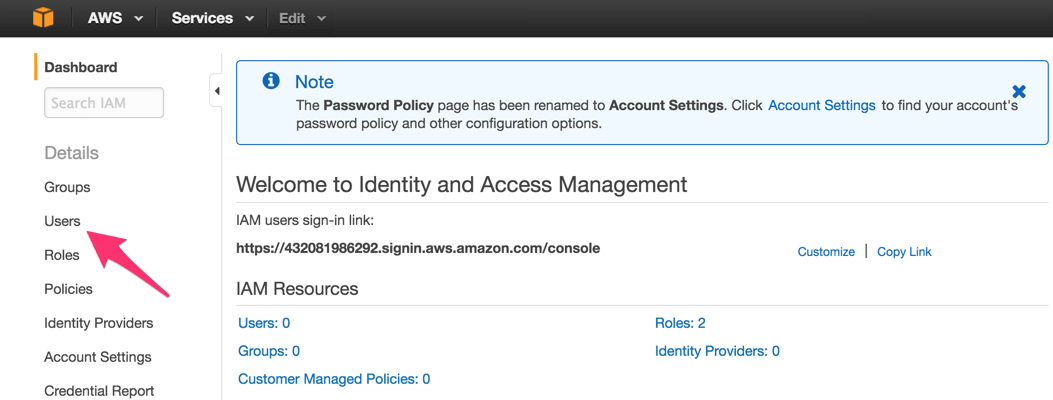Open the Groups: 0 resource link
1053x400 pixels.
[269, 351]
